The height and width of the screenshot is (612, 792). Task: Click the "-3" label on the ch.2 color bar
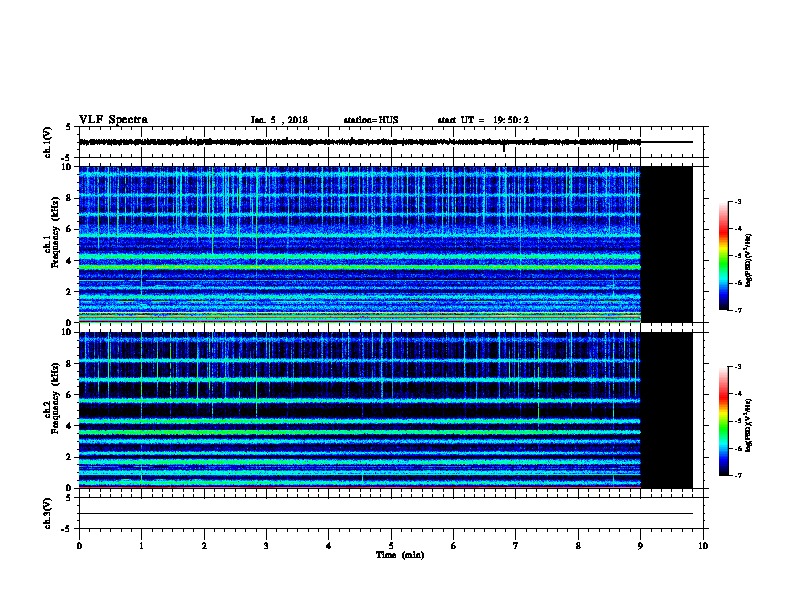click(x=737, y=367)
